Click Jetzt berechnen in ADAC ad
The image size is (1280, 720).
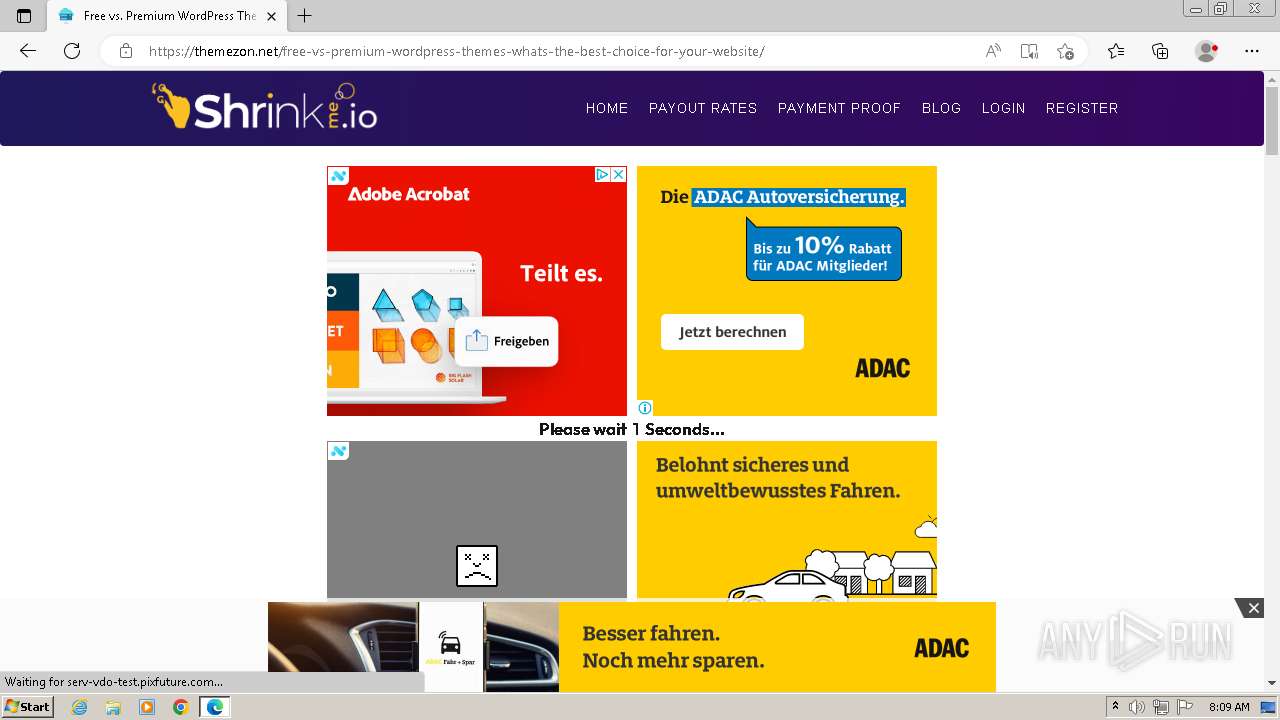point(732,332)
